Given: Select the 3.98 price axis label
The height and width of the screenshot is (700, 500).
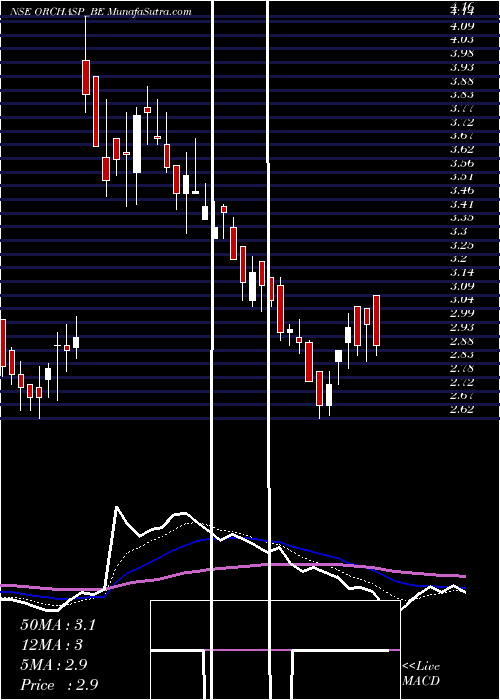Looking at the screenshot, I should (462, 53).
